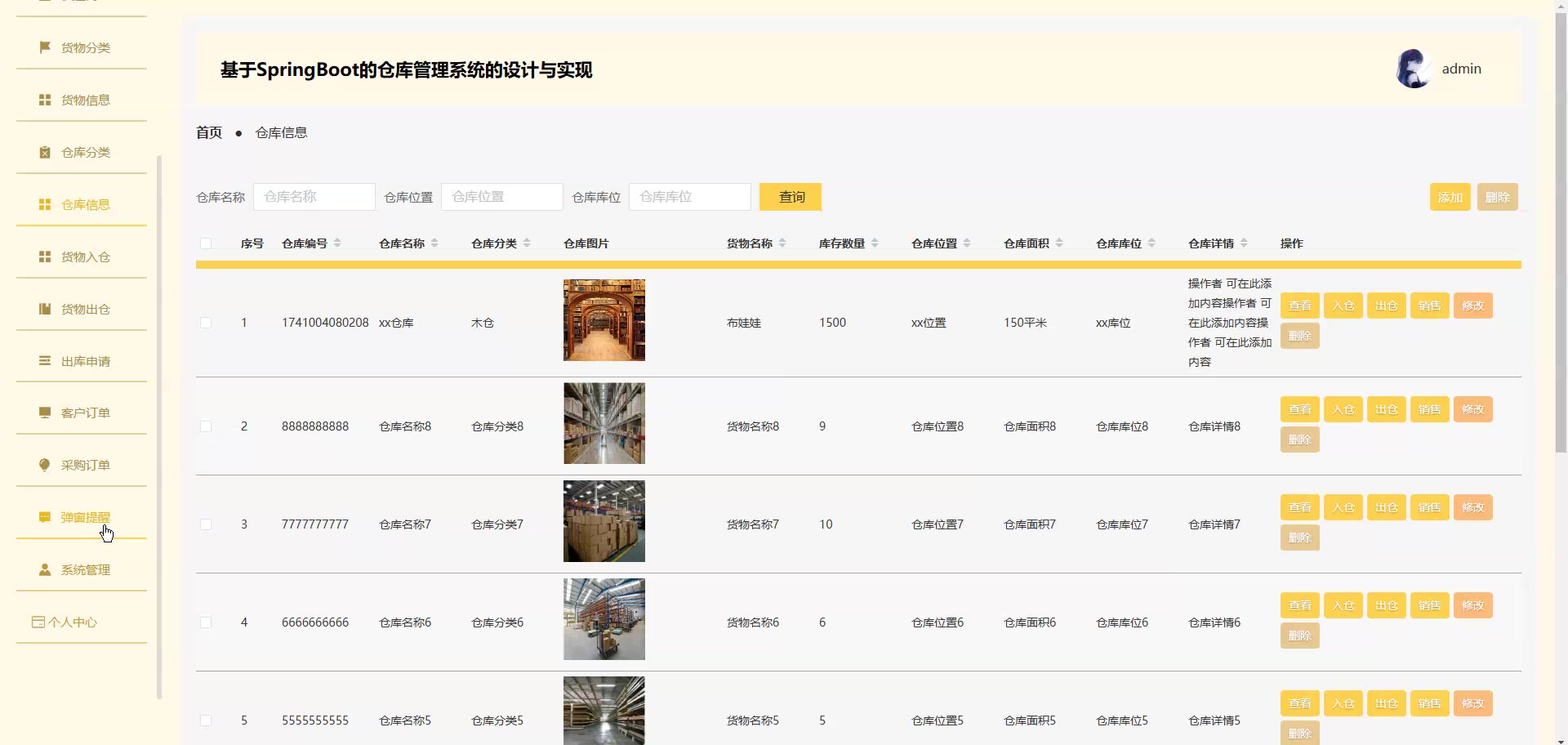Image resolution: width=1568 pixels, height=745 pixels.
Task: Focus the 仓库名称 search input field
Action: 314,197
